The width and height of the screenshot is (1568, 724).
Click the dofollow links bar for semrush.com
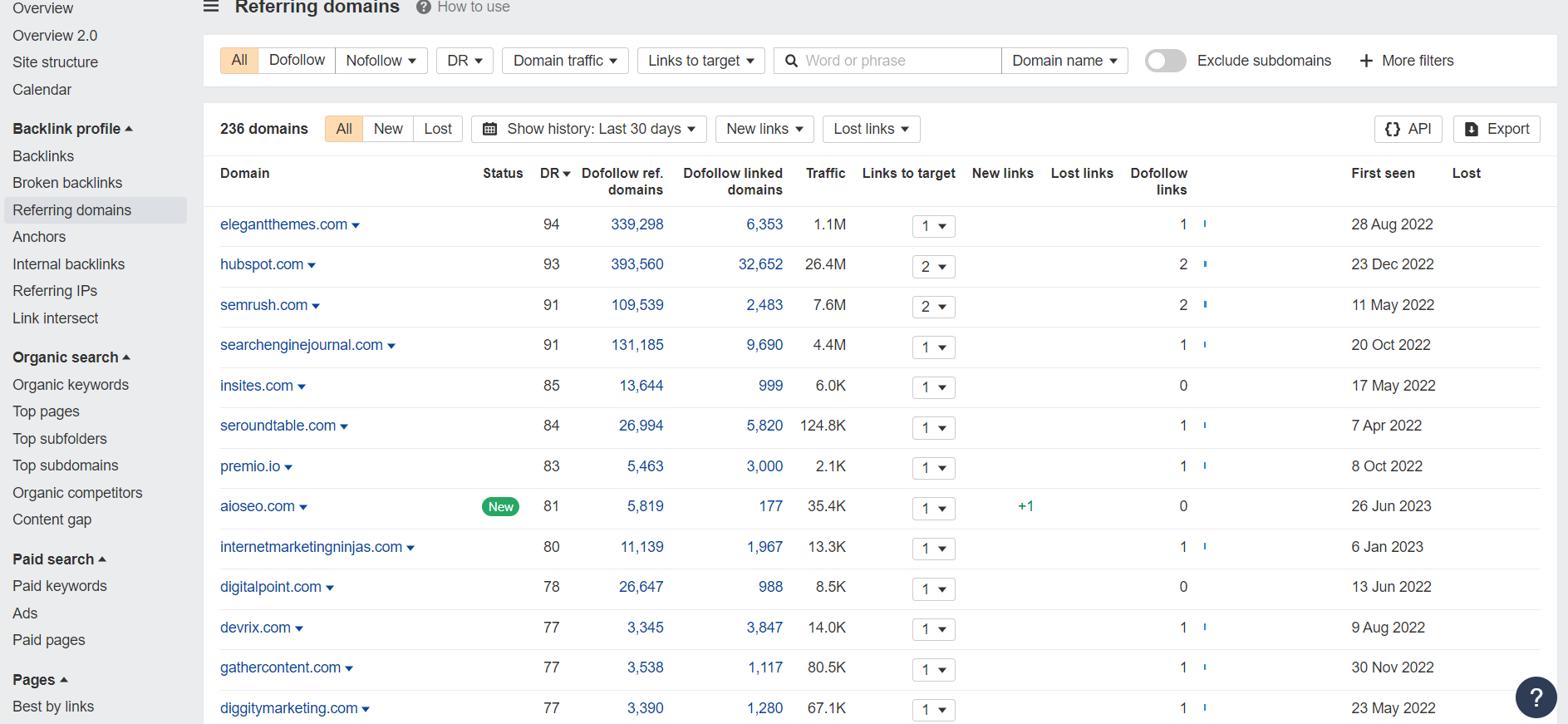pyautogui.click(x=1205, y=305)
